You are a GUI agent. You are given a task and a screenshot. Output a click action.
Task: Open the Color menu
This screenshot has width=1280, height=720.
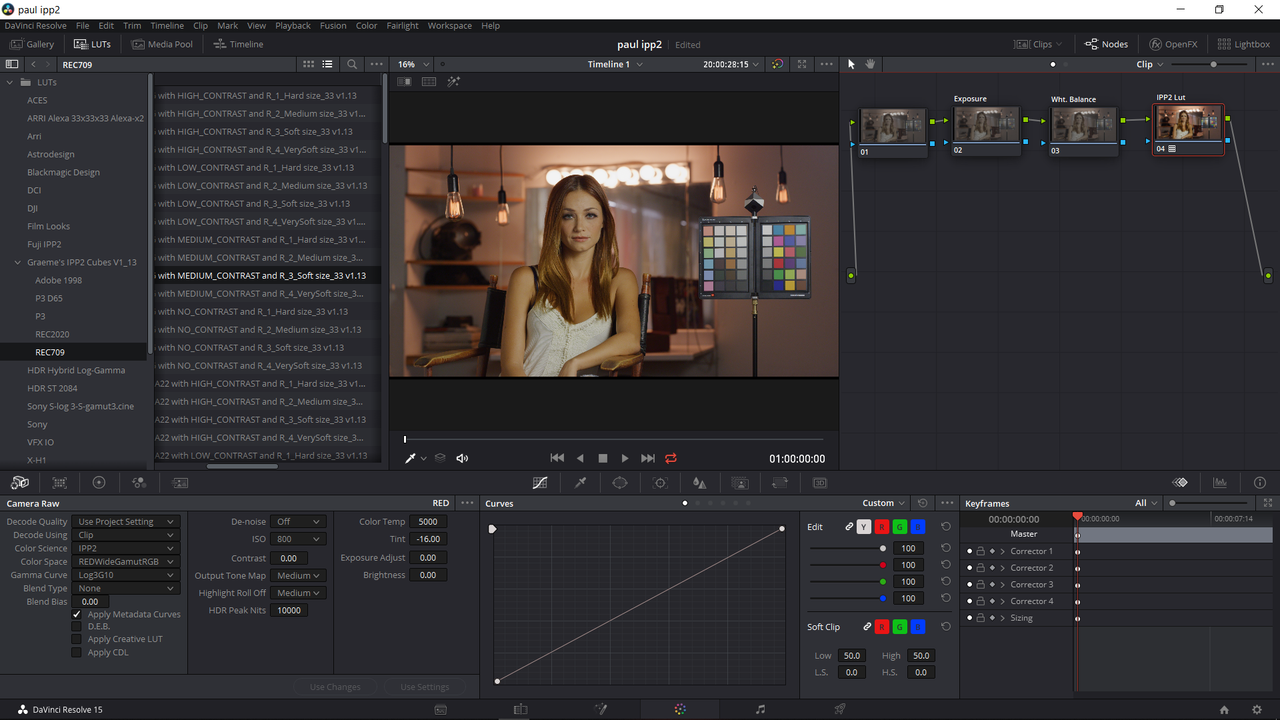[x=367, y=26]
